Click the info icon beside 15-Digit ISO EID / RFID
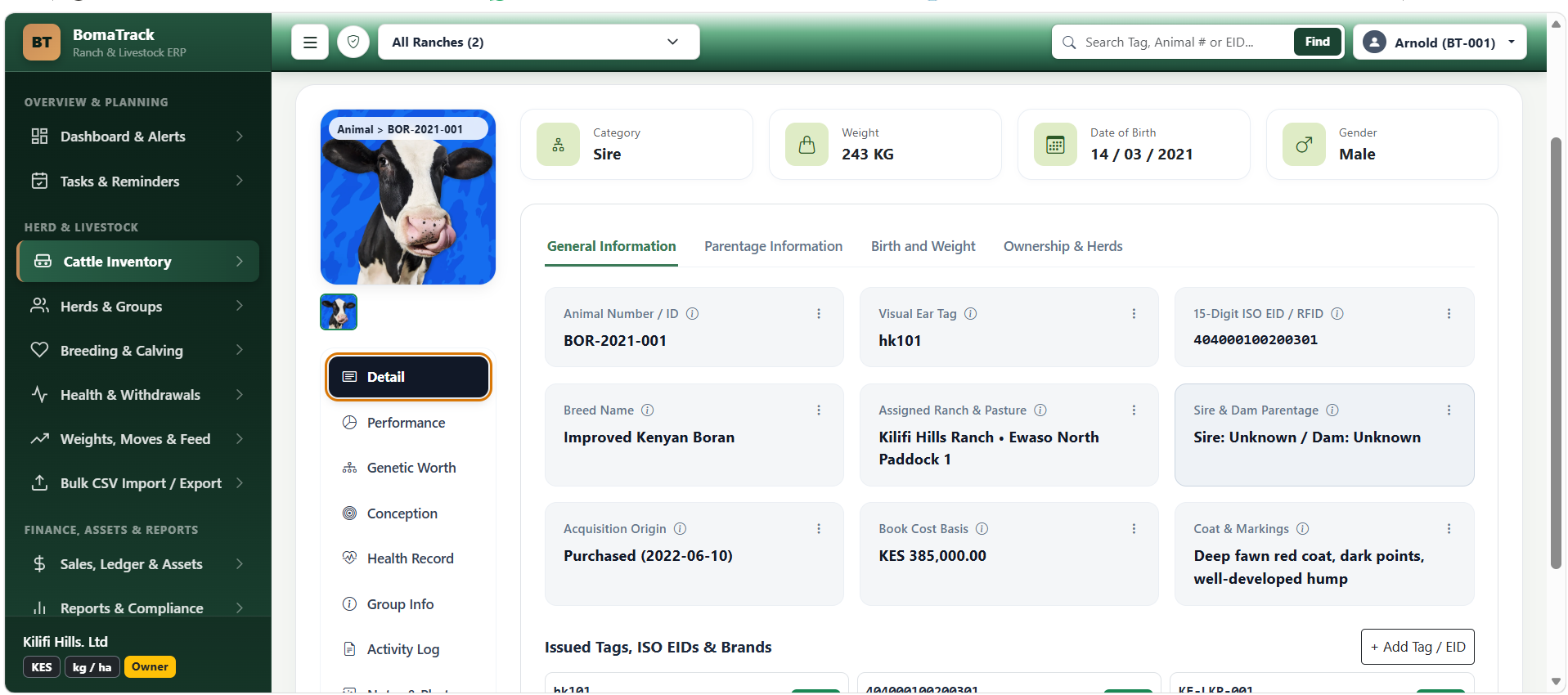This screenshot has width=1568, height=695. [1337, 313]
